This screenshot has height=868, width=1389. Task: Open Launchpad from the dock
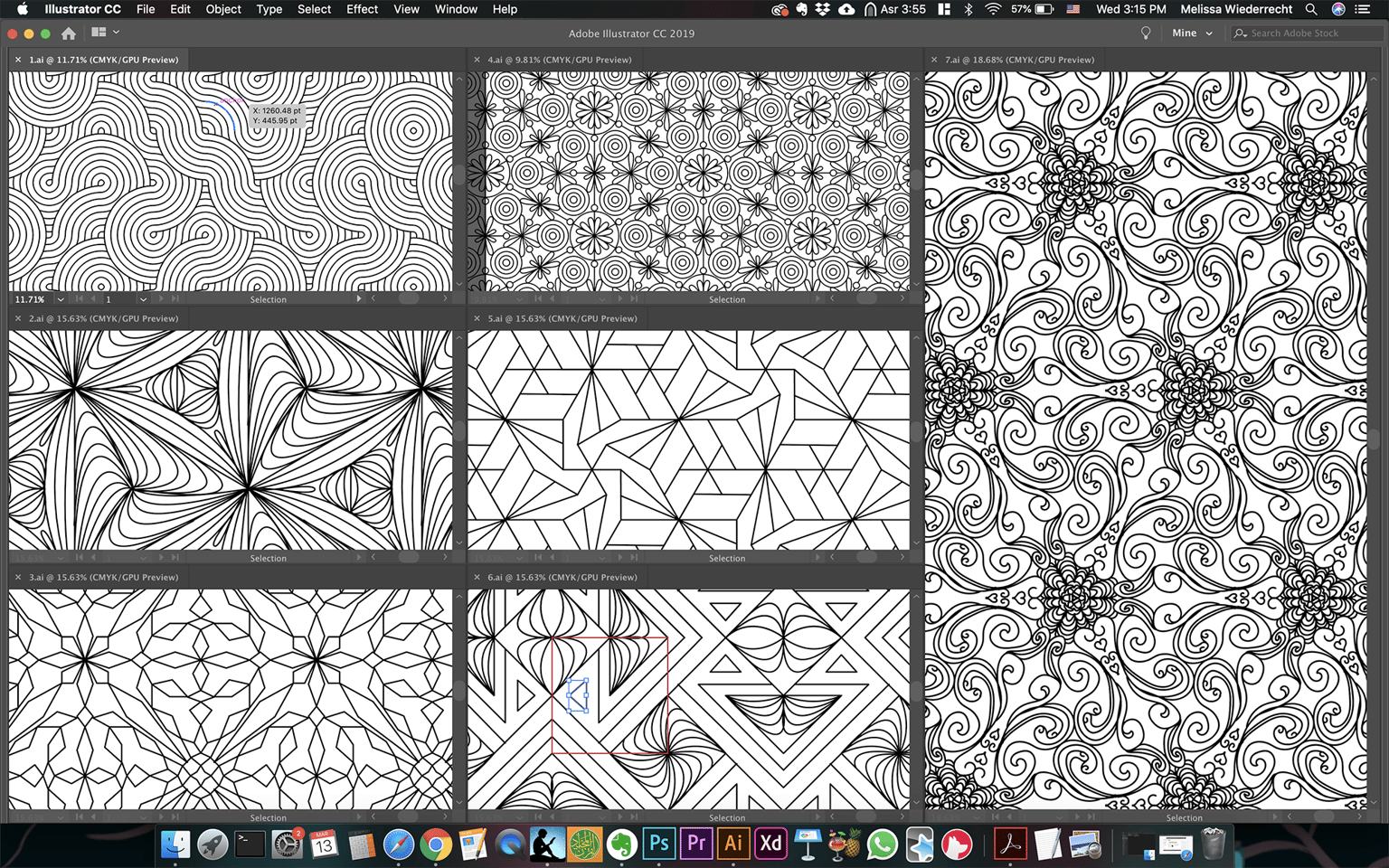coord(213,844)
